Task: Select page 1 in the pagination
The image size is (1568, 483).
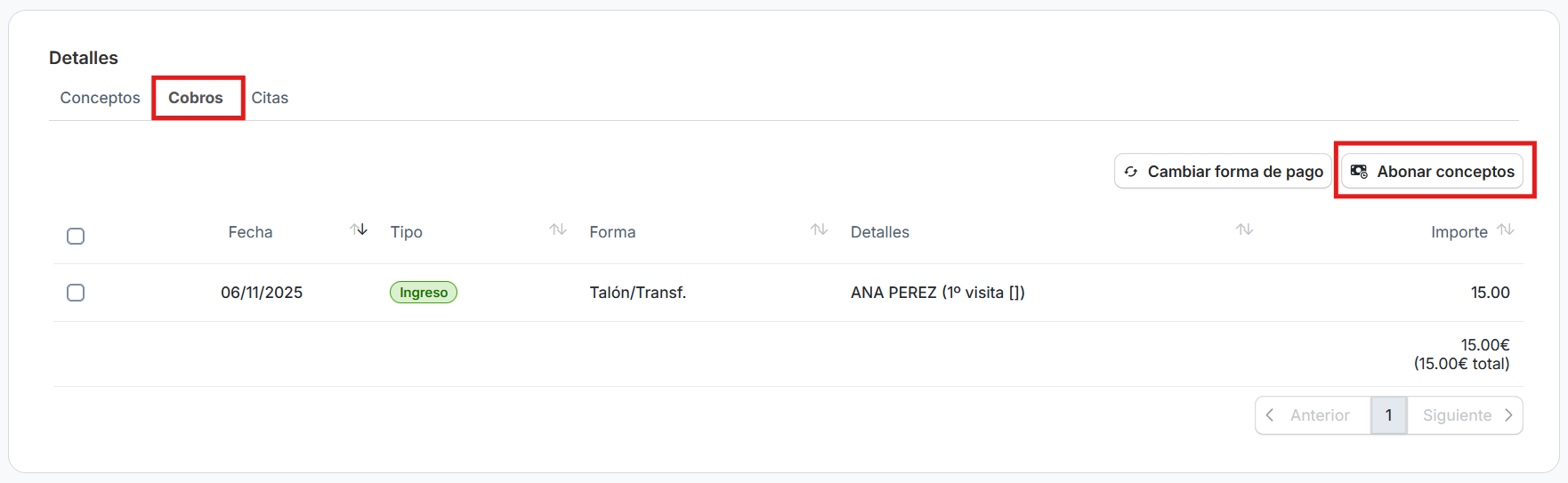Action: (1388, 415)
